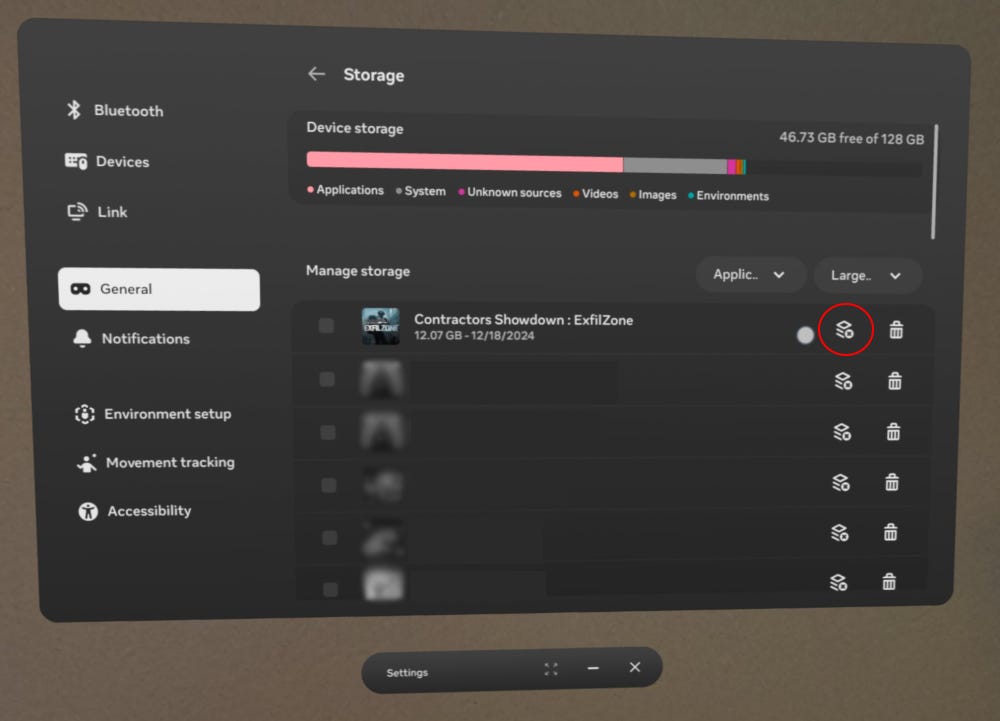Minimize the Settings window from the bottom bar
Screen dimensions: 1000x721
pyautogui.click(x=593, y=668)
